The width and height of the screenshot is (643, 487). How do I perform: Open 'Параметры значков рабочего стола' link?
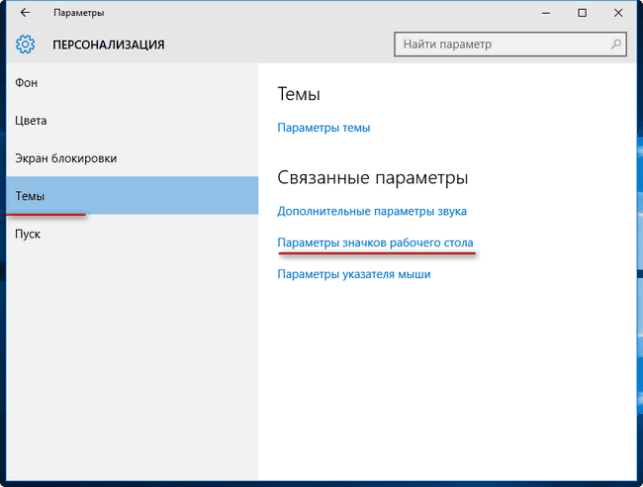[x=375, y=243]
